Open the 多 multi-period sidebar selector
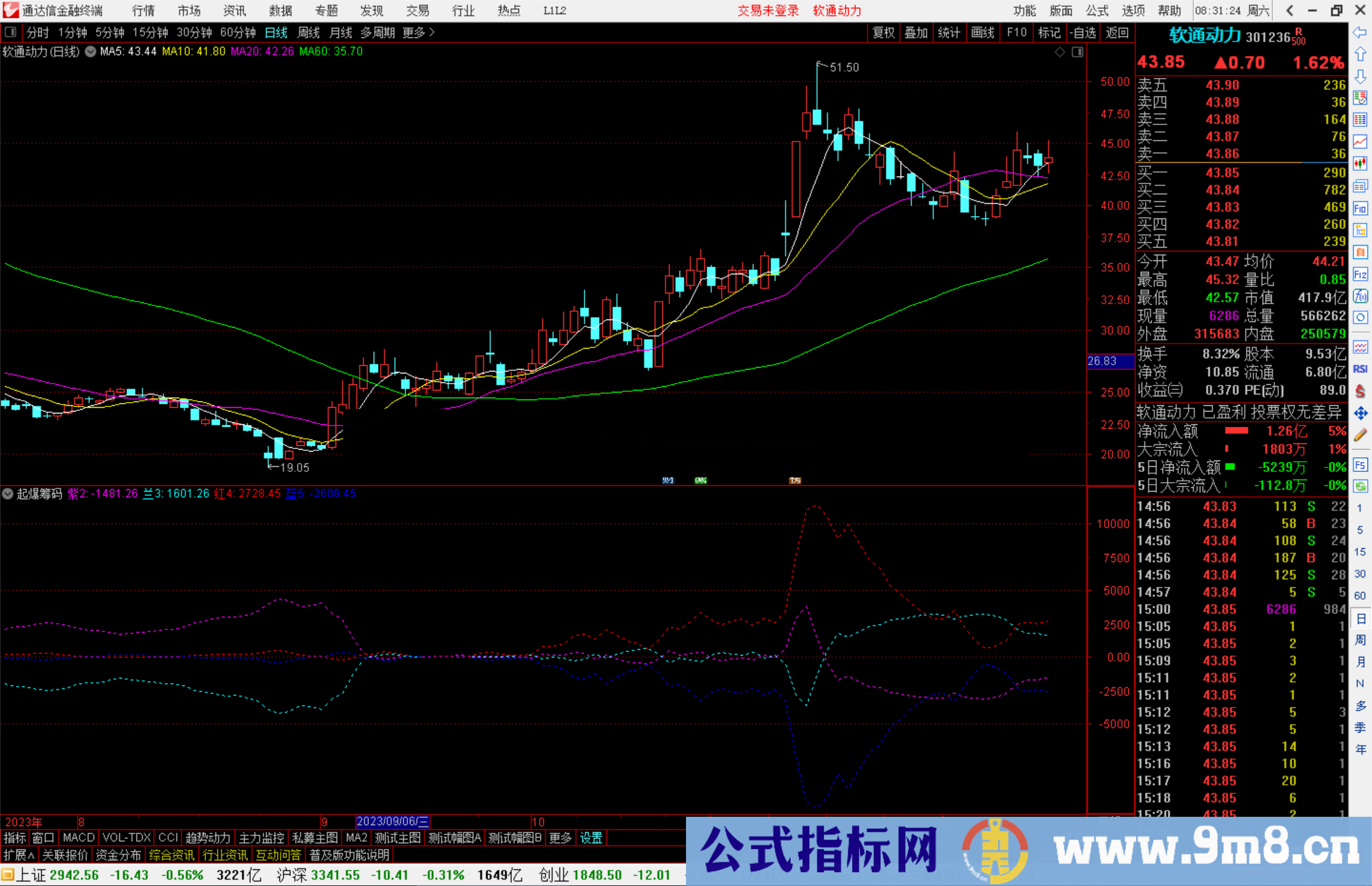The width and height of the screenshot is (1372, 886). [1361, 706]
